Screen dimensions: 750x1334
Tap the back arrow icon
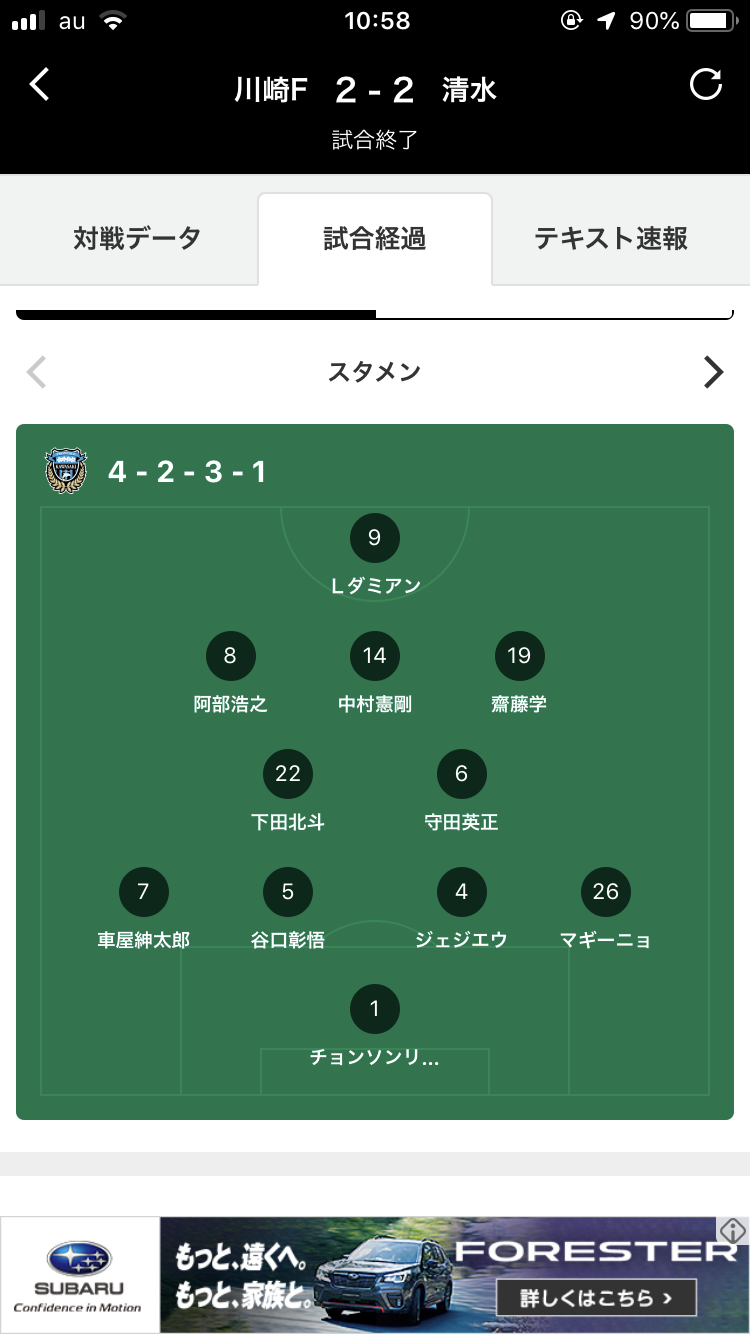[39, 85]
